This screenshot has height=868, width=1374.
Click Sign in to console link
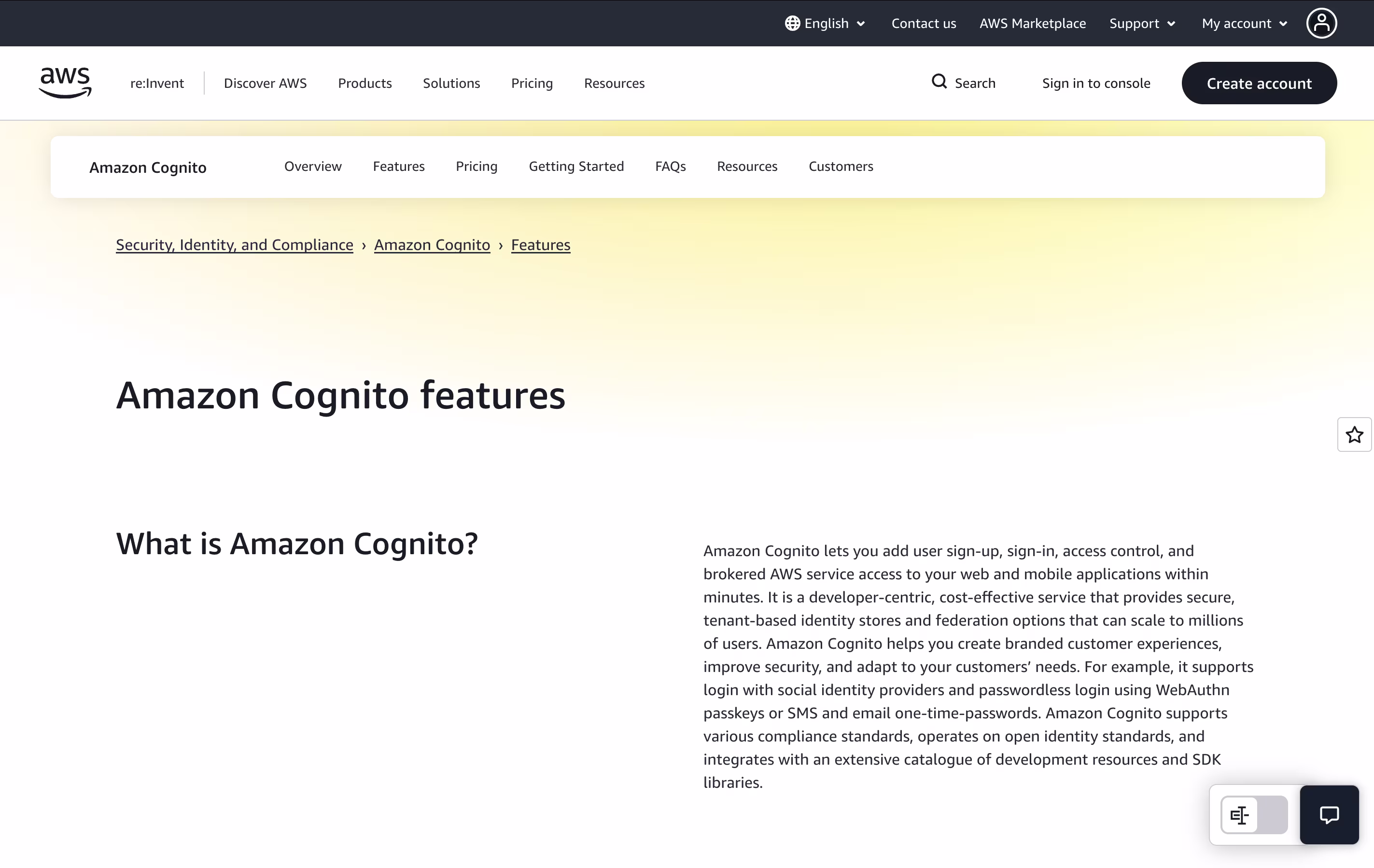(1095, 84)
